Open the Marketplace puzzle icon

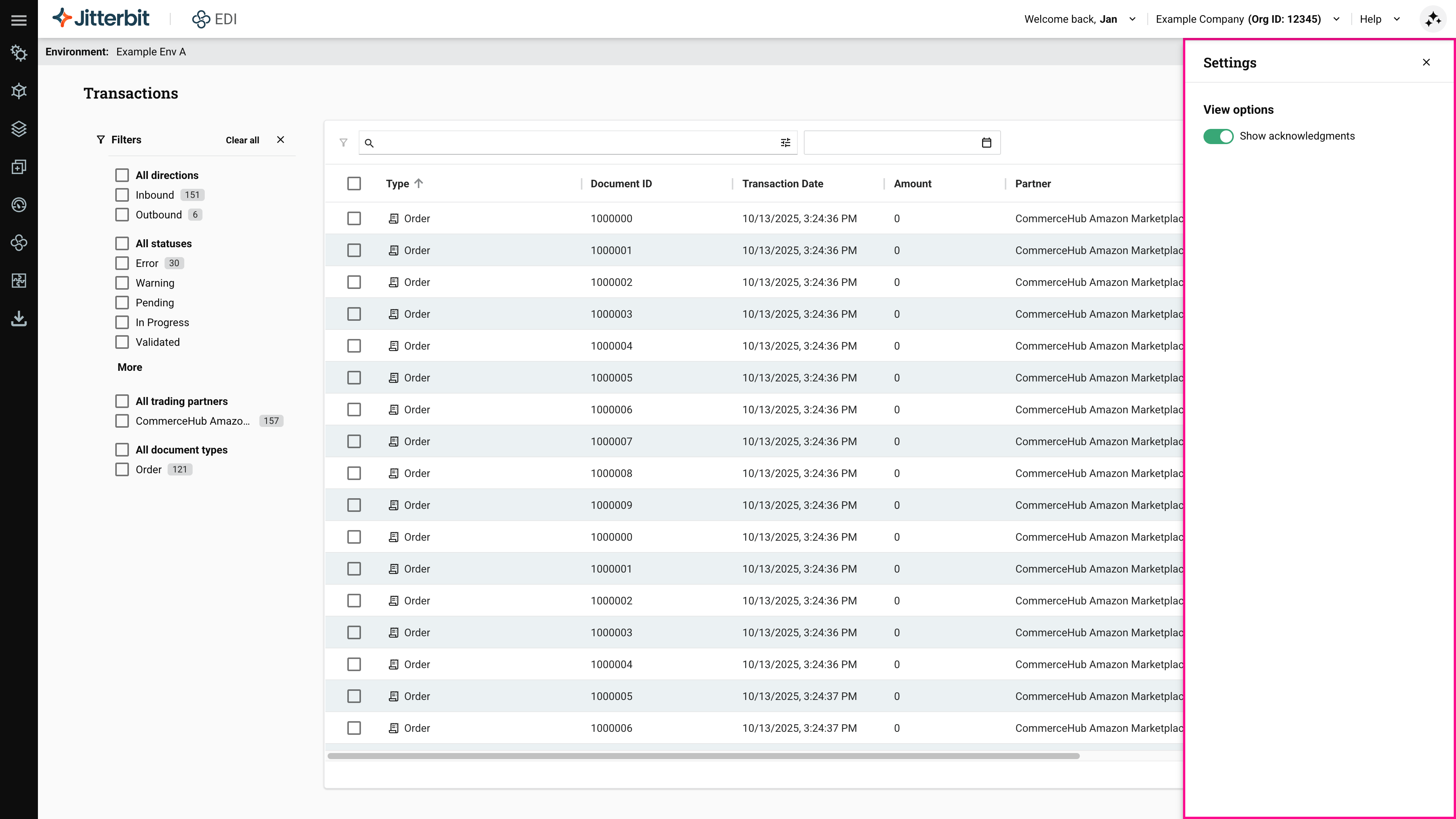(x=19, y=280)
